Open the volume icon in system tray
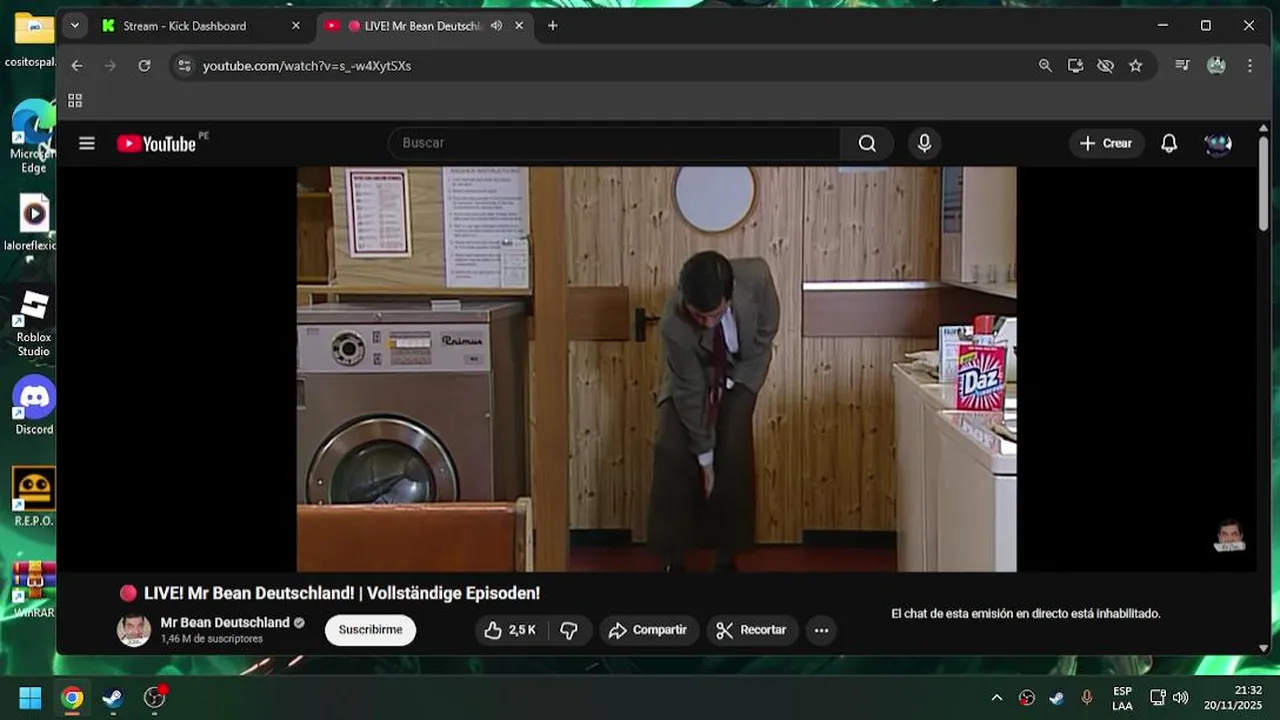This screenshot has width=1280, height=720. 1180,697
